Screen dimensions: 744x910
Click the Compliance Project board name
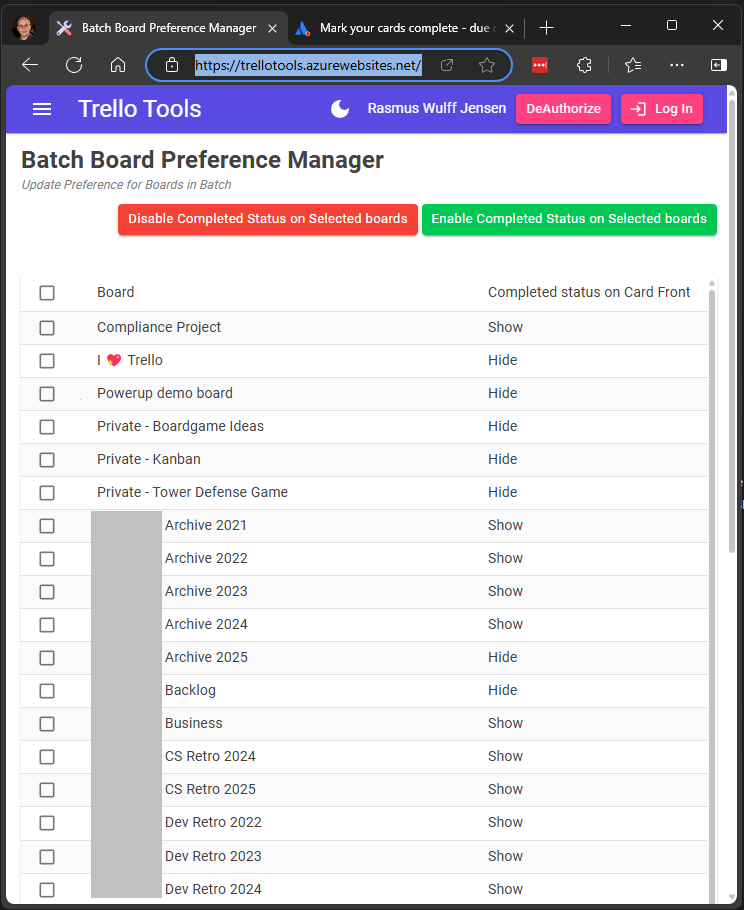tap(159, 327)
